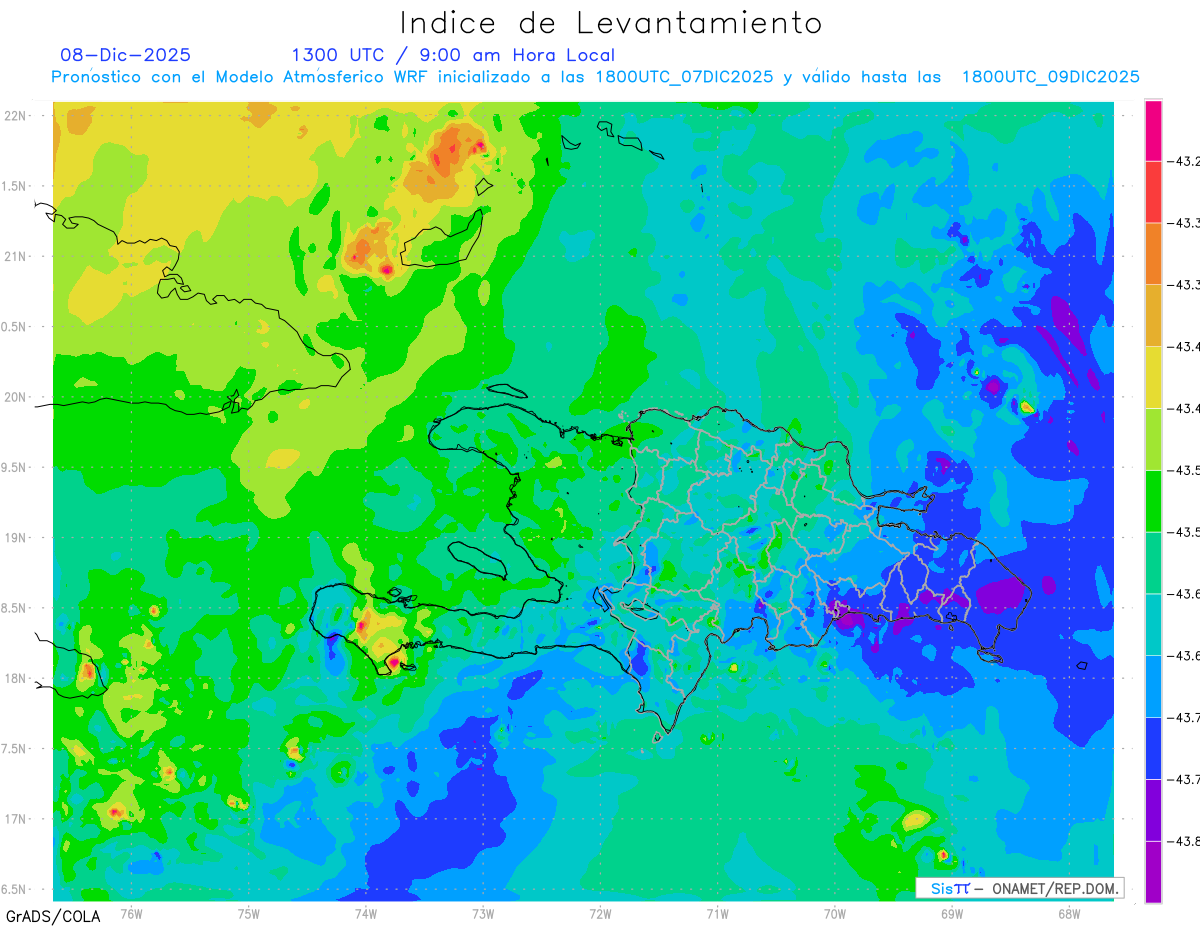Screen dimensions: 1200x927
Task: Click the "74W" longitude label
Action: tap(366, 913)
